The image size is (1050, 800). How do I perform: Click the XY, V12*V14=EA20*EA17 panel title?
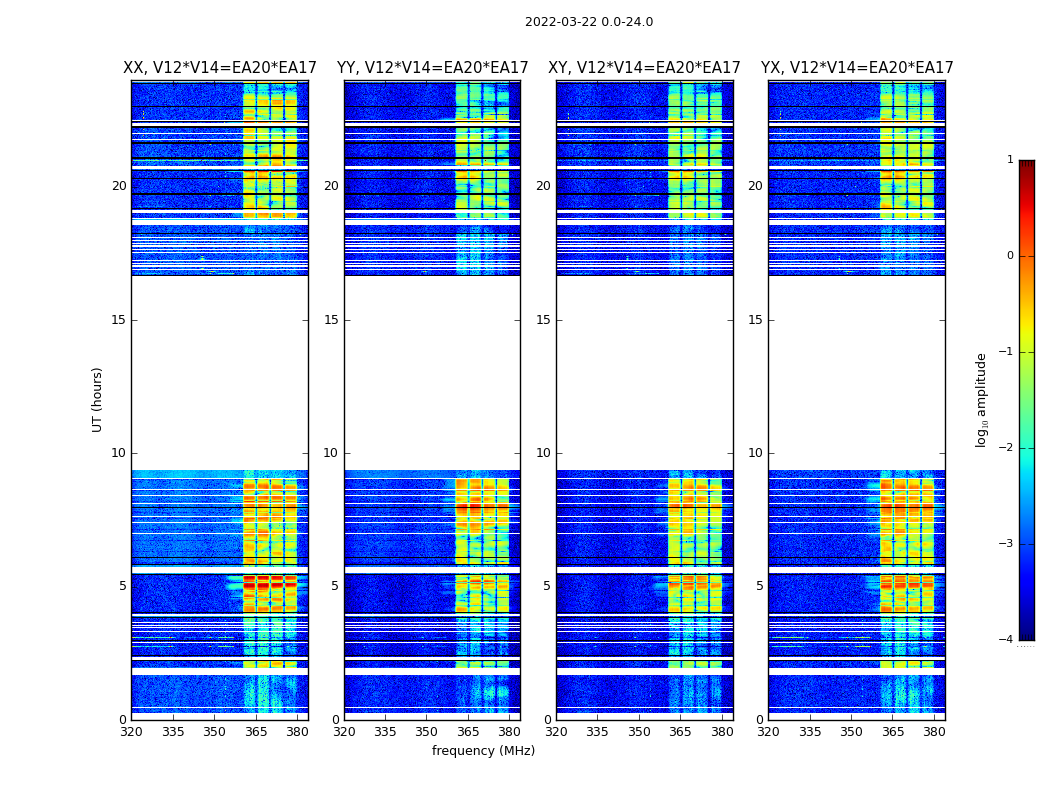coord(644,68)
